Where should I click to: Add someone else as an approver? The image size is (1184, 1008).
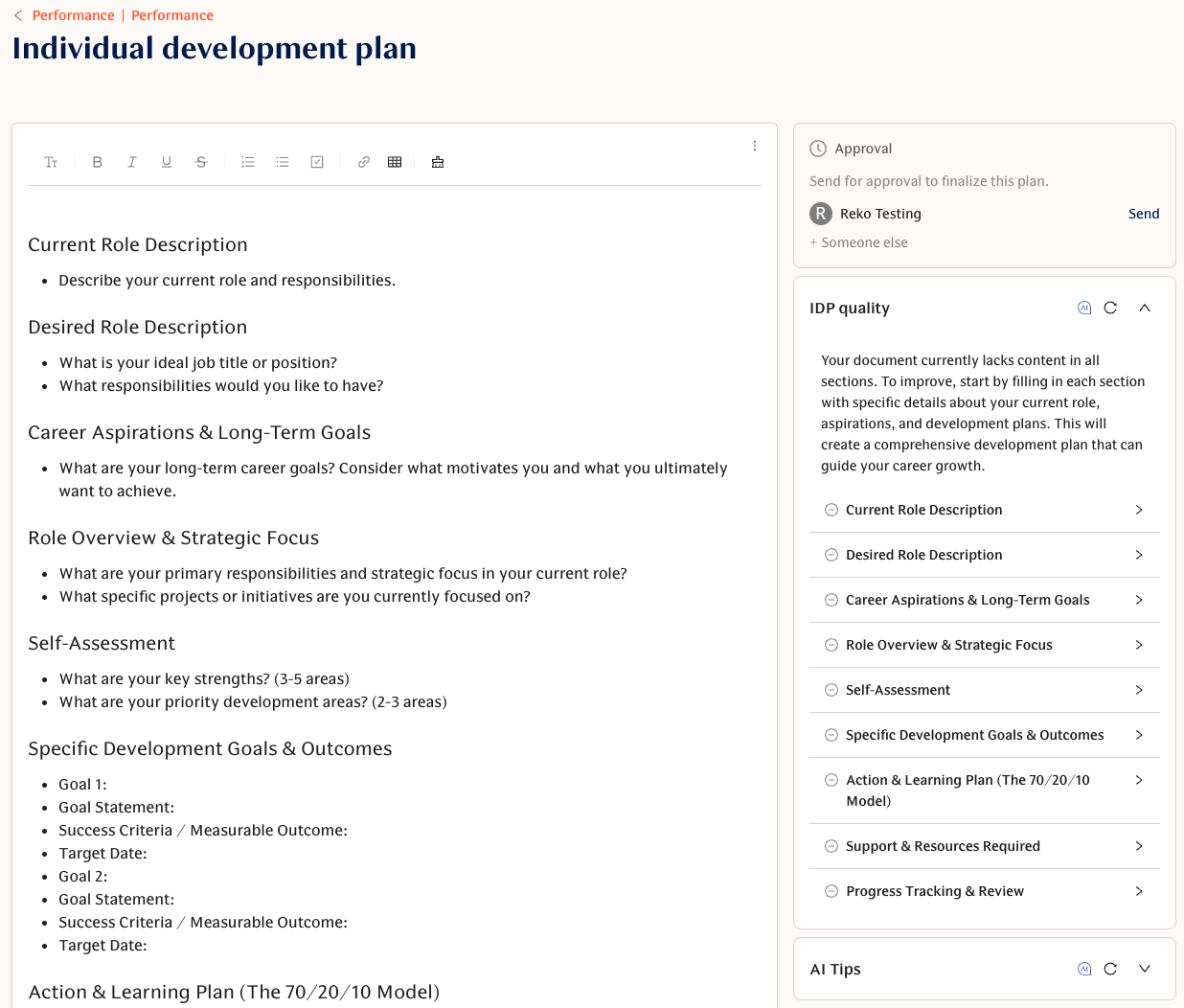(x=858, y=241)
